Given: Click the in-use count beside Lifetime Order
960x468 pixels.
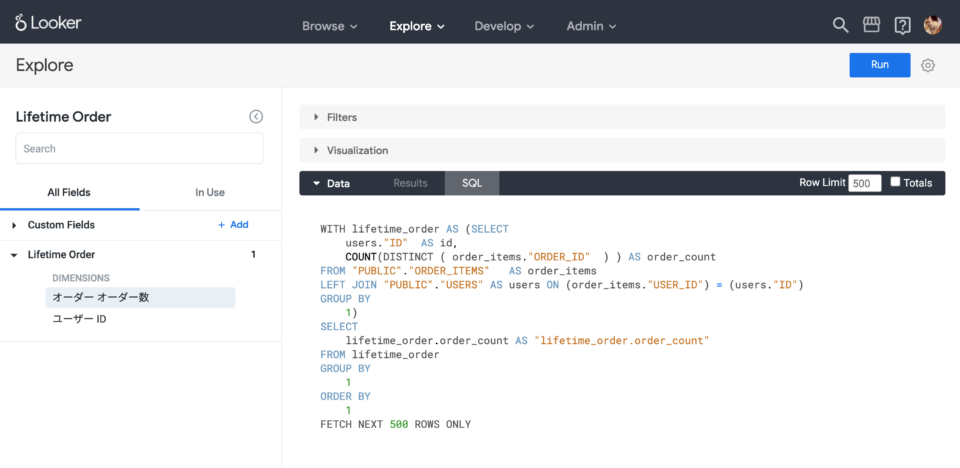Looking at the screenshot, I should (253, 254).
